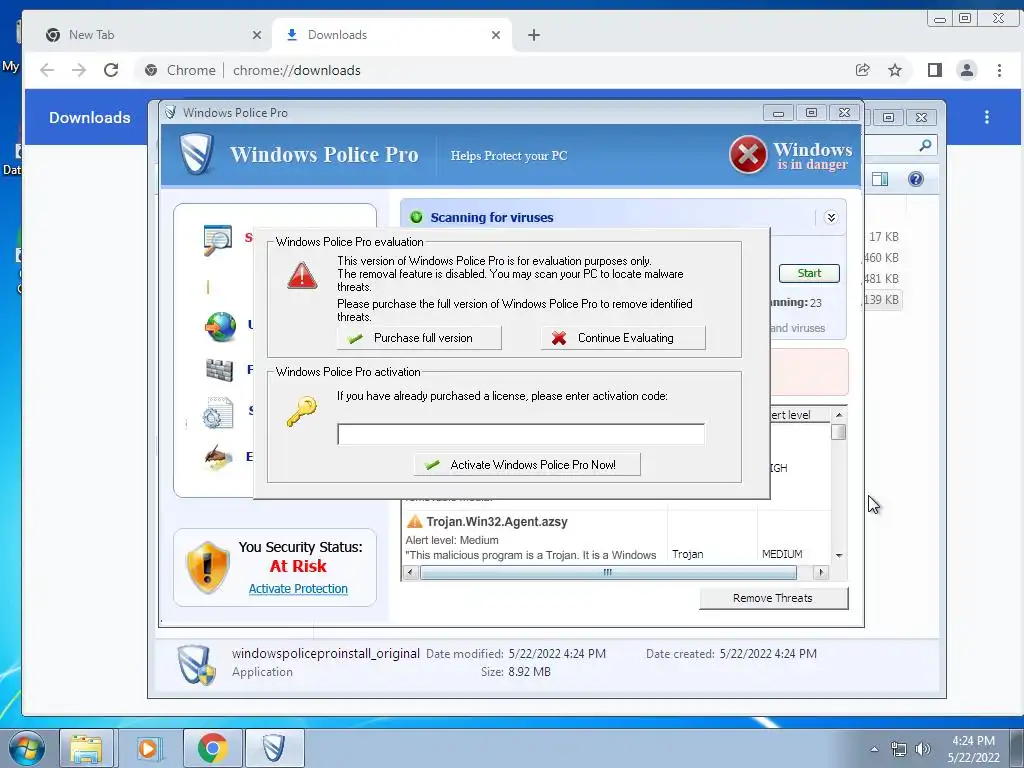The image size is (1024, 768).
Task: Click Chrome forward arrow
Action: click(79, 70)
